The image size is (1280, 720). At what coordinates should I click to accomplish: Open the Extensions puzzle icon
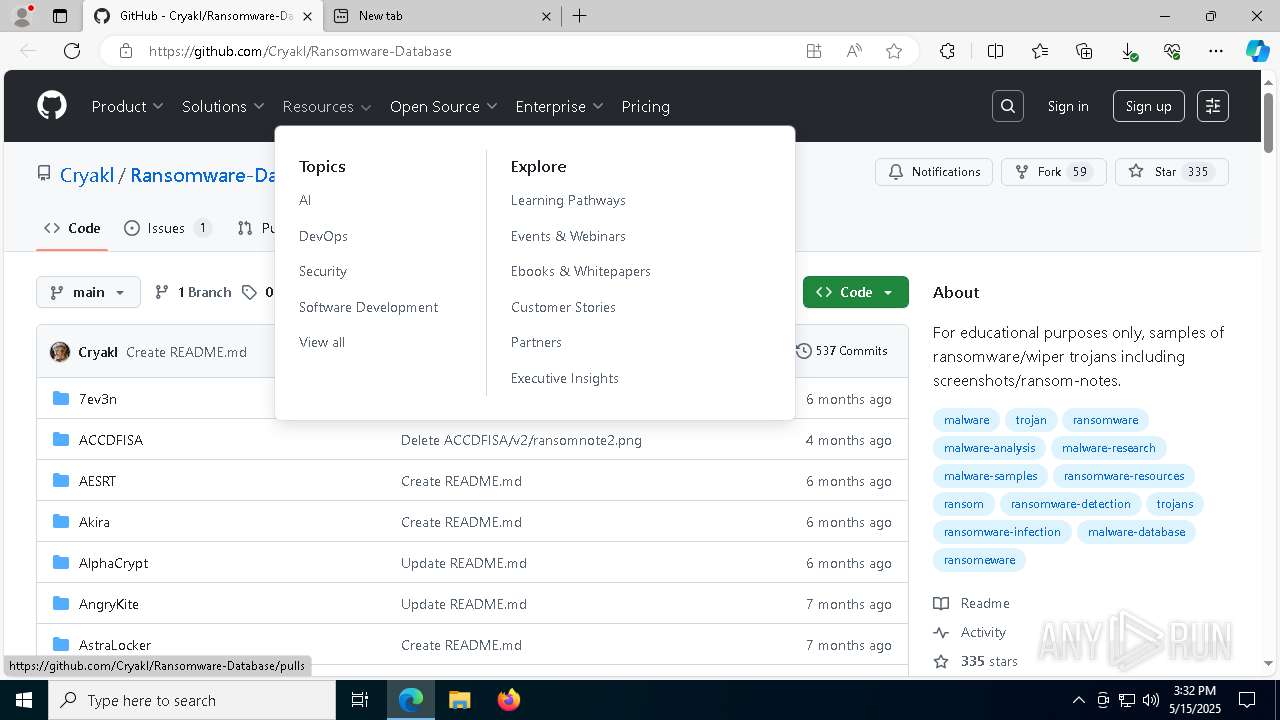[x=947, y=51]
